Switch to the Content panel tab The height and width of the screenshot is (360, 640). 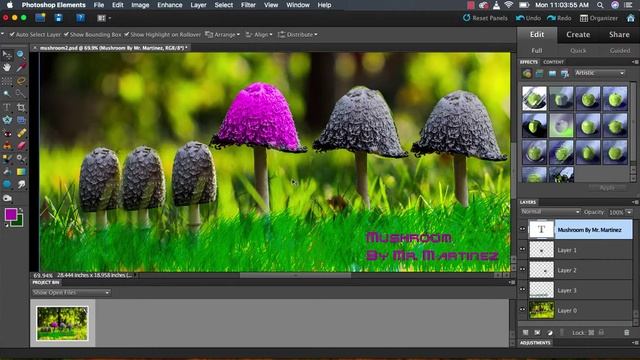coord(553,62)
